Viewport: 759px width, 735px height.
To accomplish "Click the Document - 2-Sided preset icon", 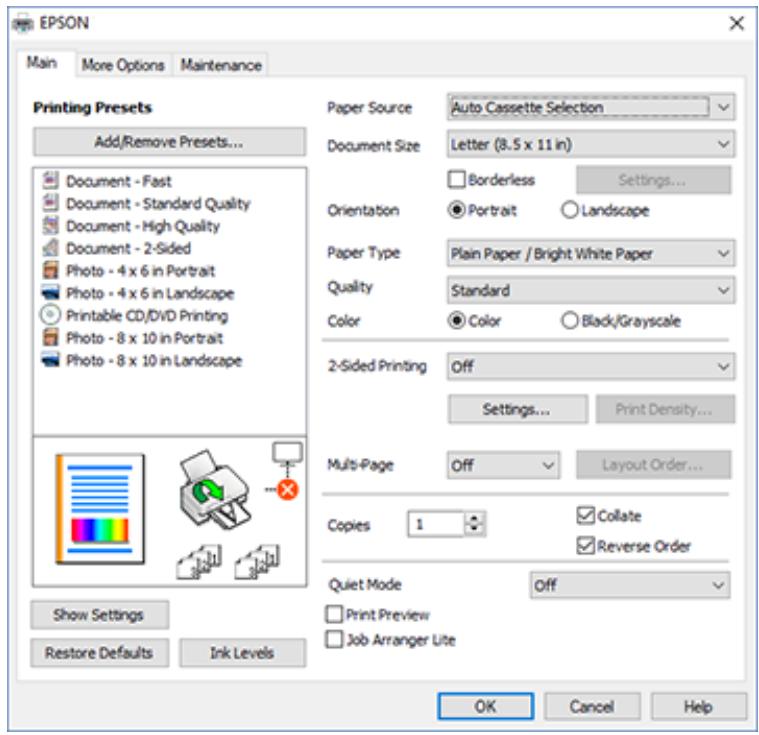I will [x=50, y=247].
